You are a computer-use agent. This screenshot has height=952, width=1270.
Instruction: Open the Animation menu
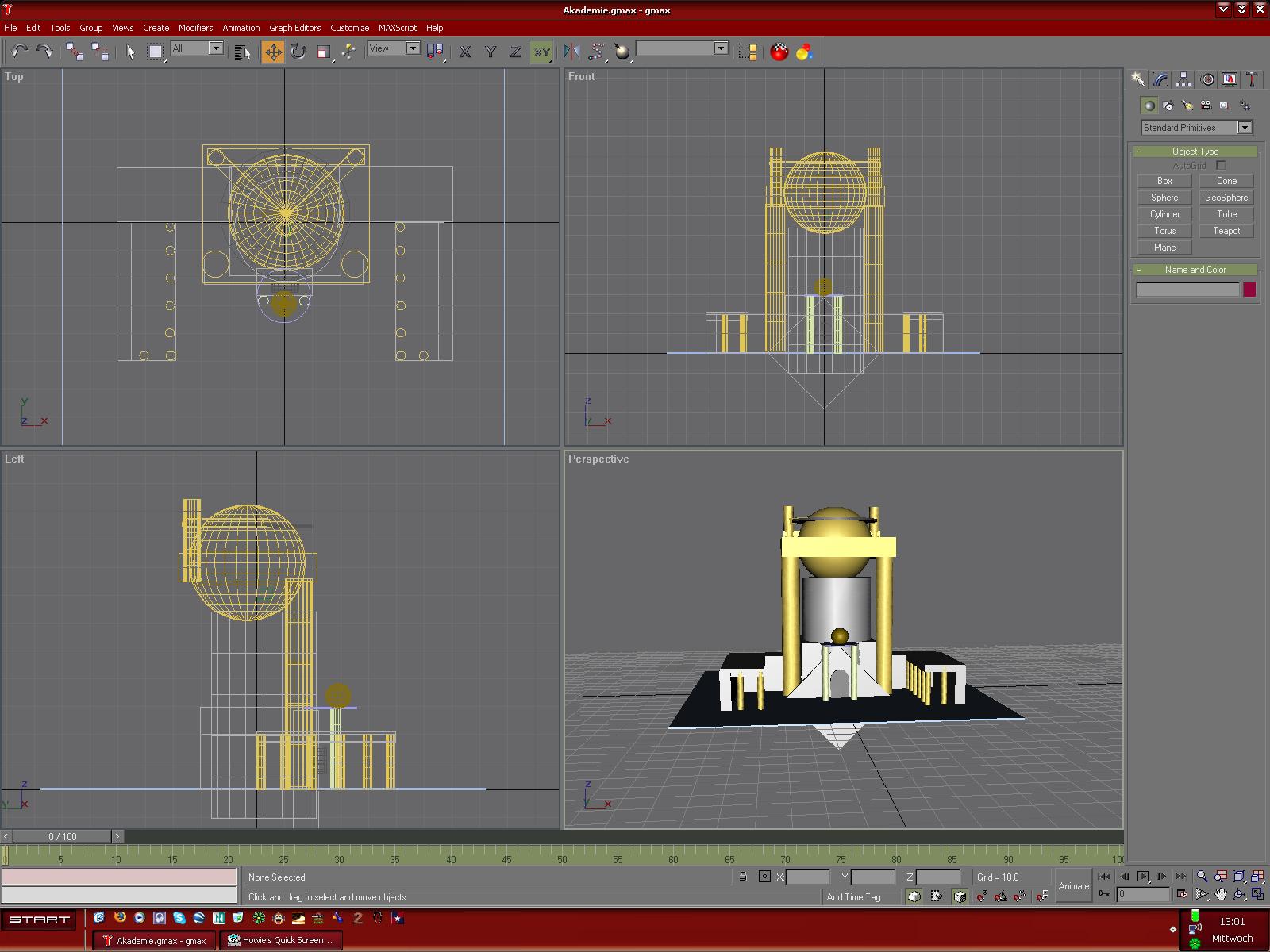point(241,27)
